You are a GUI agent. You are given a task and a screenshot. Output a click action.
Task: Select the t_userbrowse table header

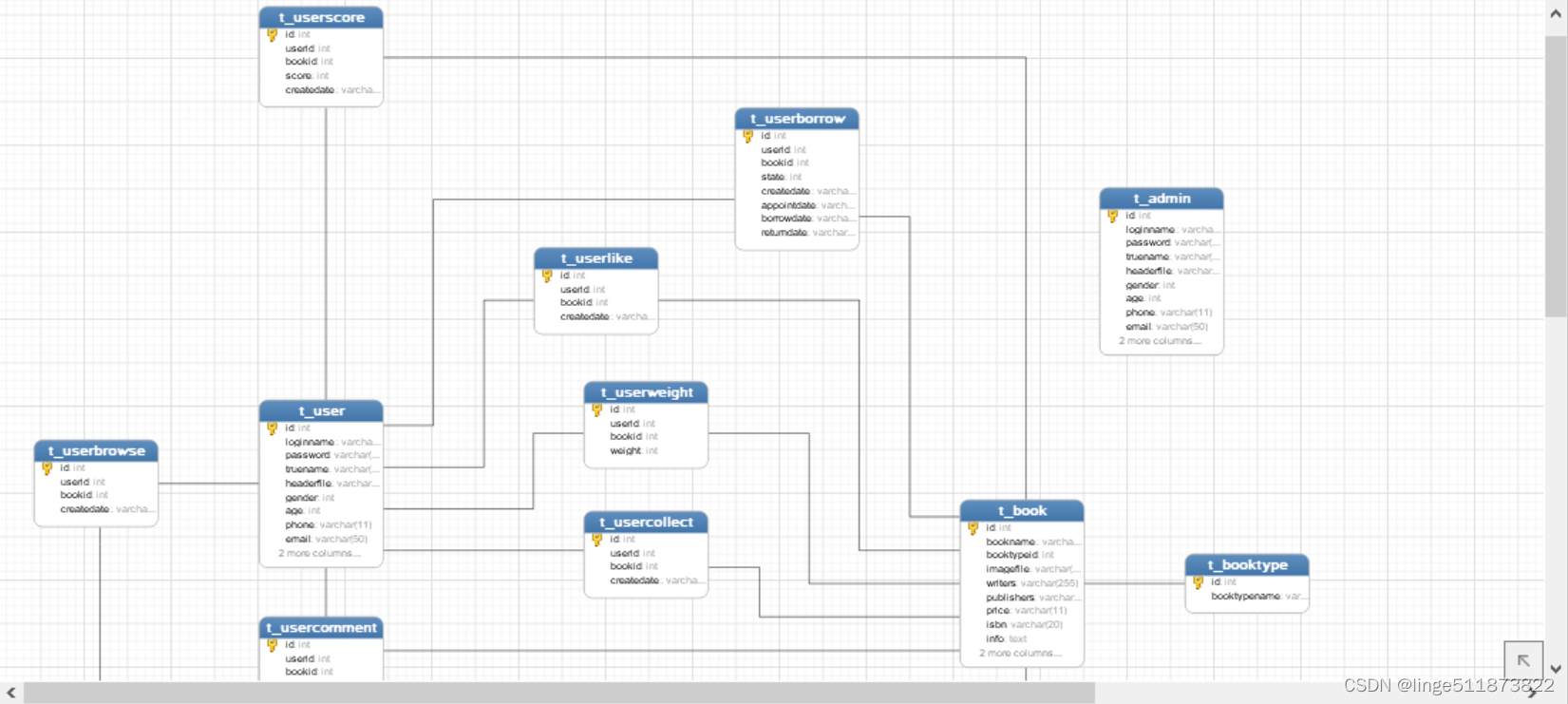coord(96,451)
